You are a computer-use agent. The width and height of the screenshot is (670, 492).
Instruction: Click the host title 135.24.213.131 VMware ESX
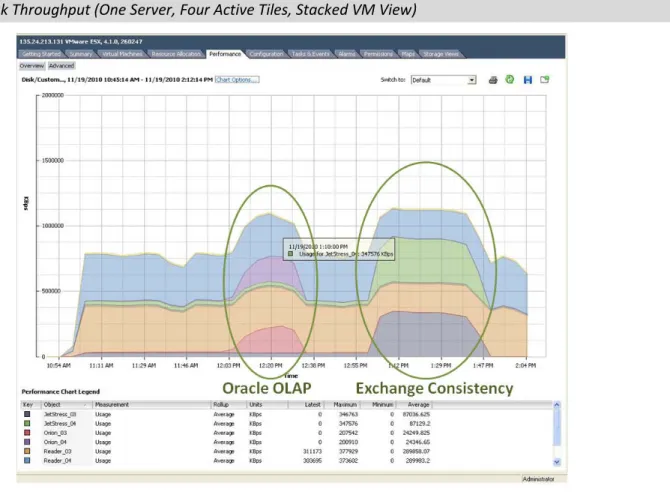81,41
